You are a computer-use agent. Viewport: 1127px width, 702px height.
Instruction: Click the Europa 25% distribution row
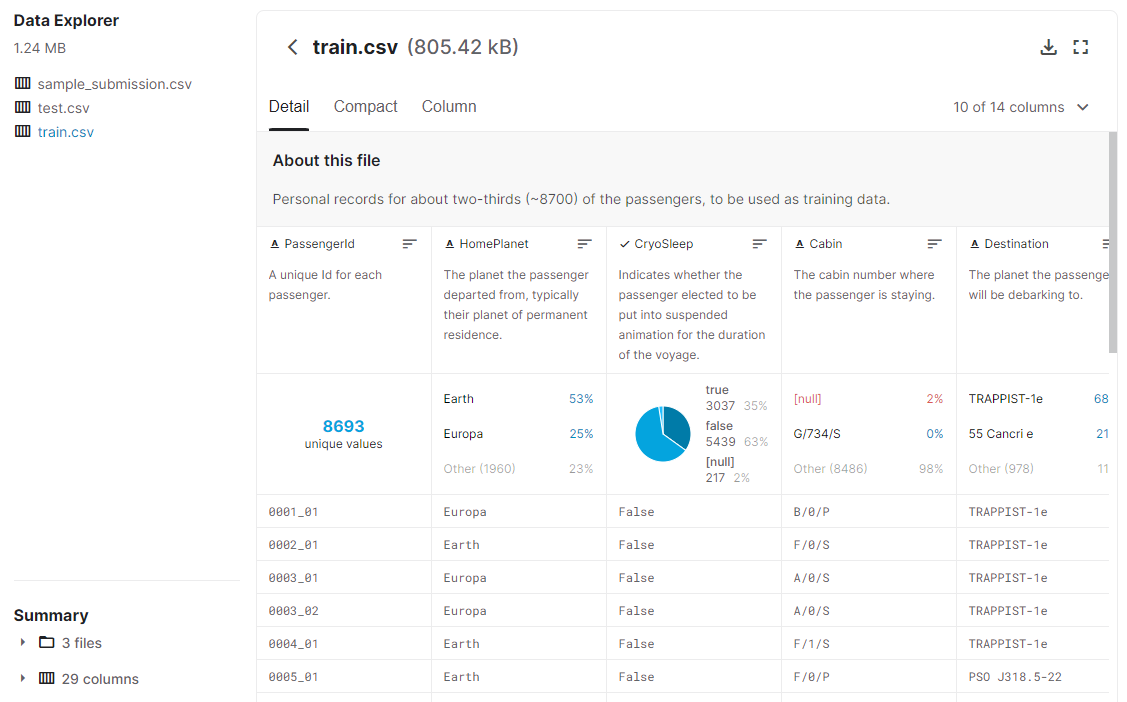(518, 434)
